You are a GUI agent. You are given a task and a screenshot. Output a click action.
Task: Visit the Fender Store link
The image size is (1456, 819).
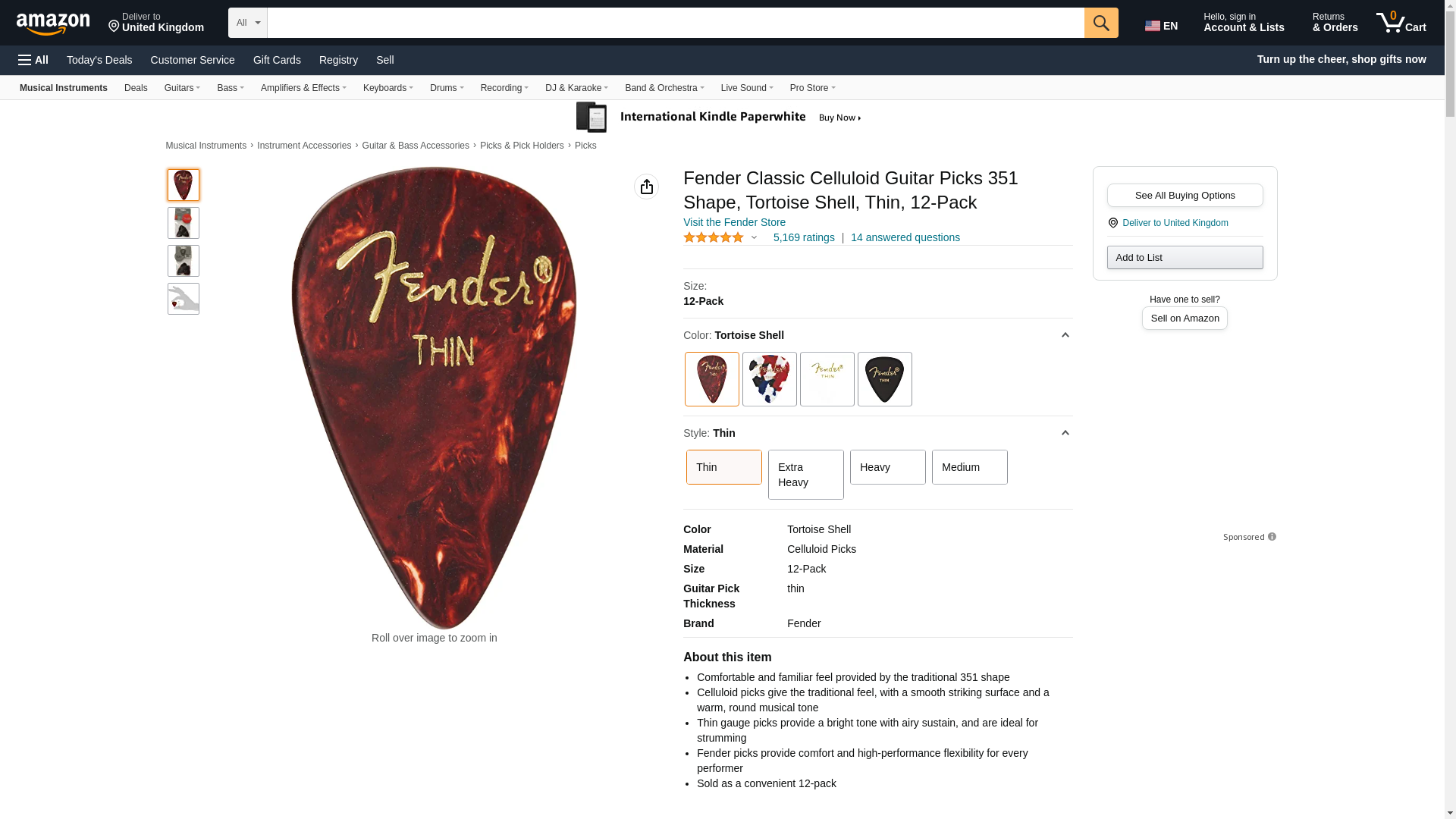[734, 222]
